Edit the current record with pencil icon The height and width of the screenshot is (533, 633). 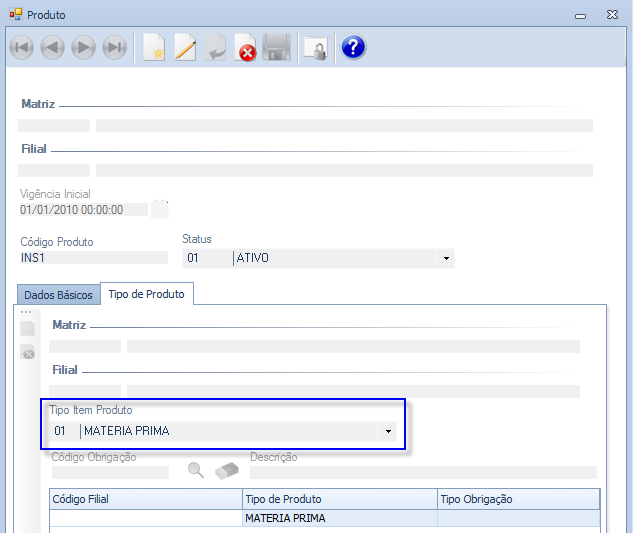click(x=185, y=48)
